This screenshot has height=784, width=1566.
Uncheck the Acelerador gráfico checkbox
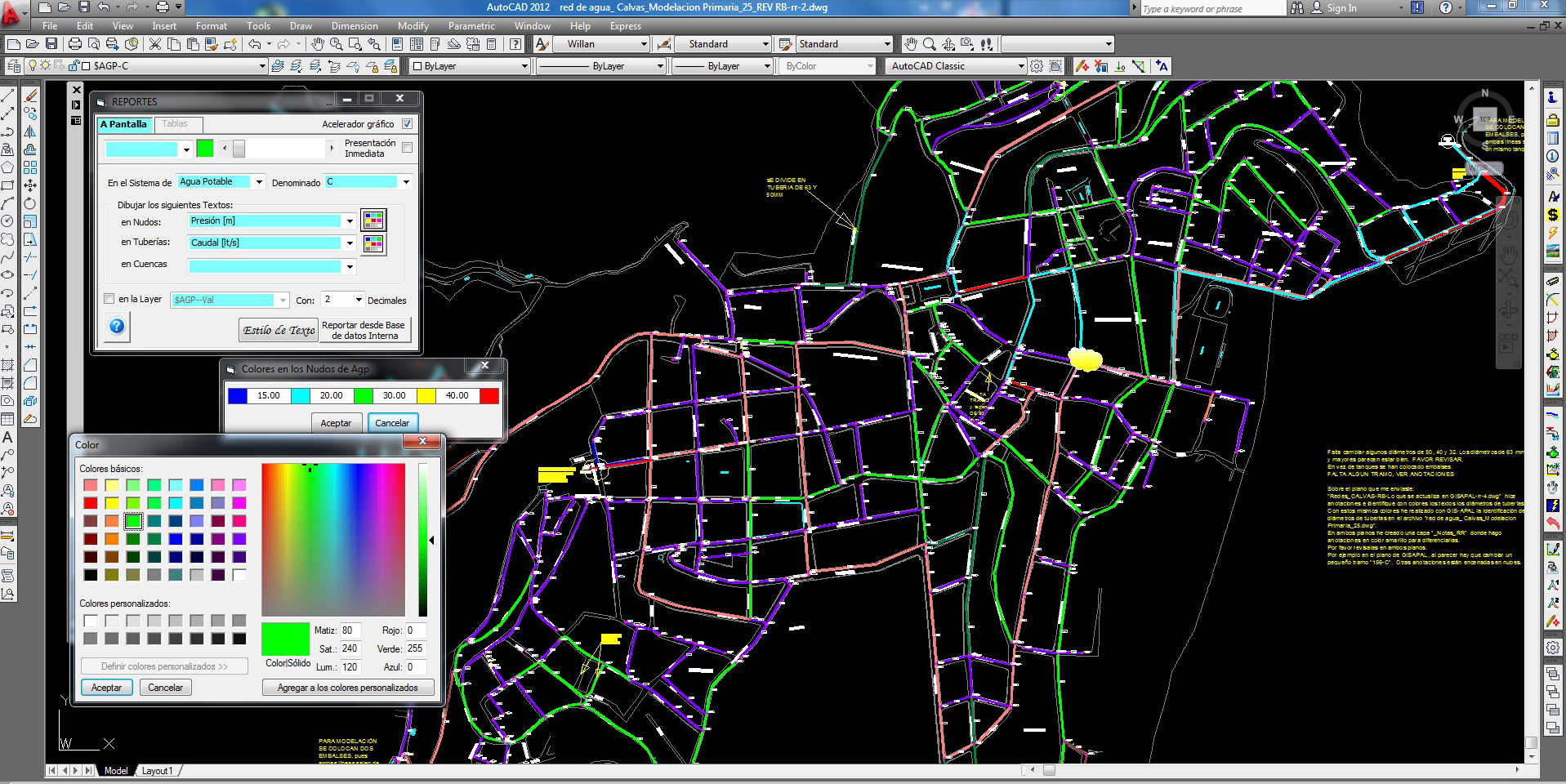point(407,124)
